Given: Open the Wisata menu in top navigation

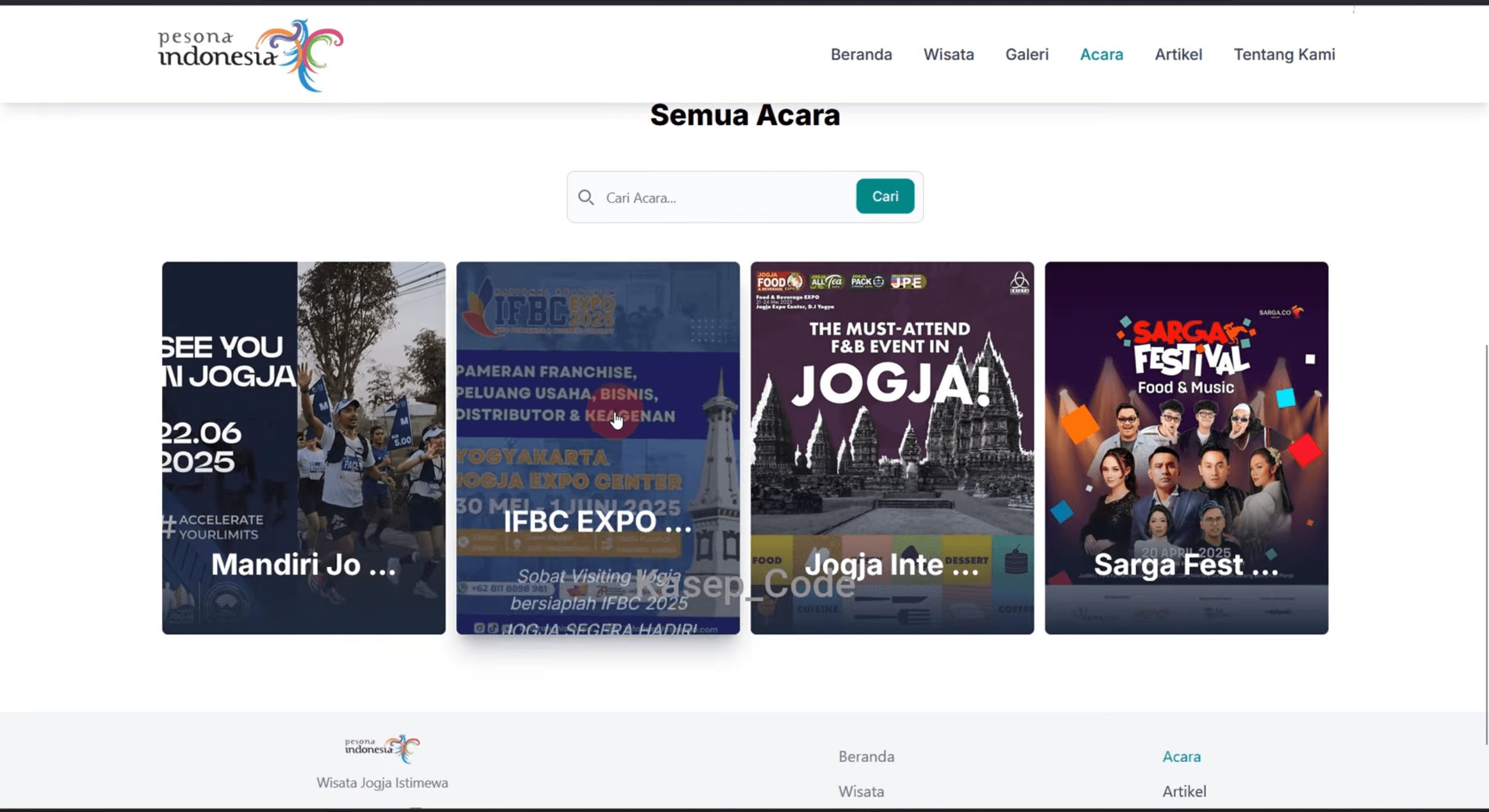Looking at the screenshot, I should point(948,54).
